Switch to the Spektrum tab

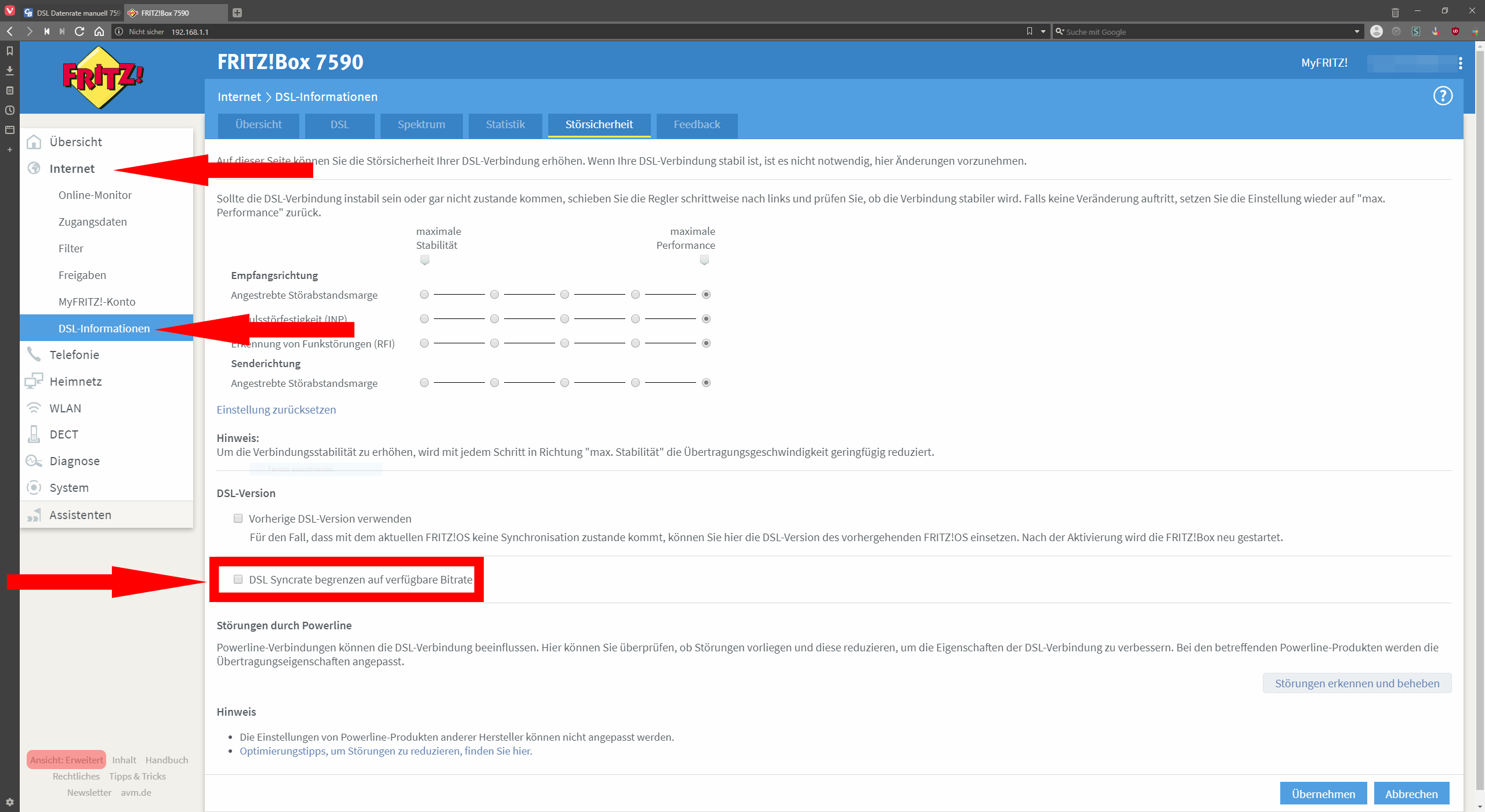(x=421, y=125)
